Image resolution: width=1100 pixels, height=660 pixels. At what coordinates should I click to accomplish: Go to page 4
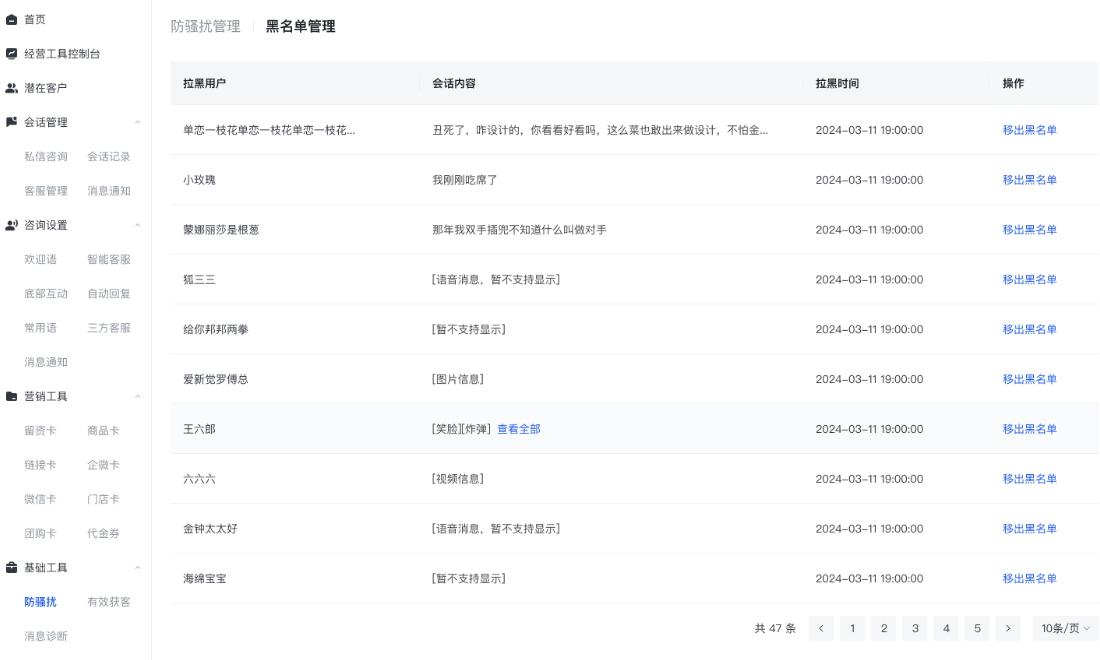(946, 628)
